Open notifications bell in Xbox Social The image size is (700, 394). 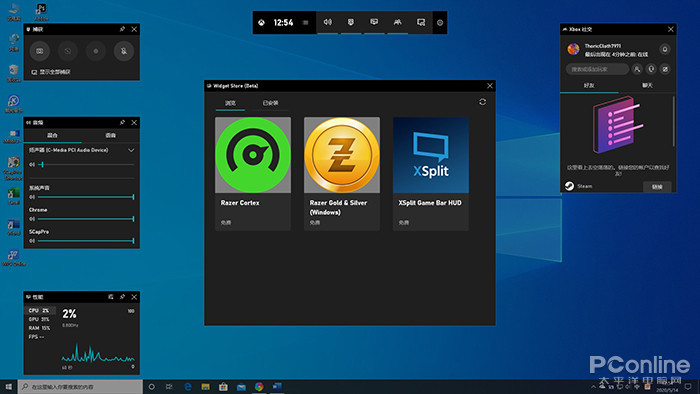tap(665, 50)
